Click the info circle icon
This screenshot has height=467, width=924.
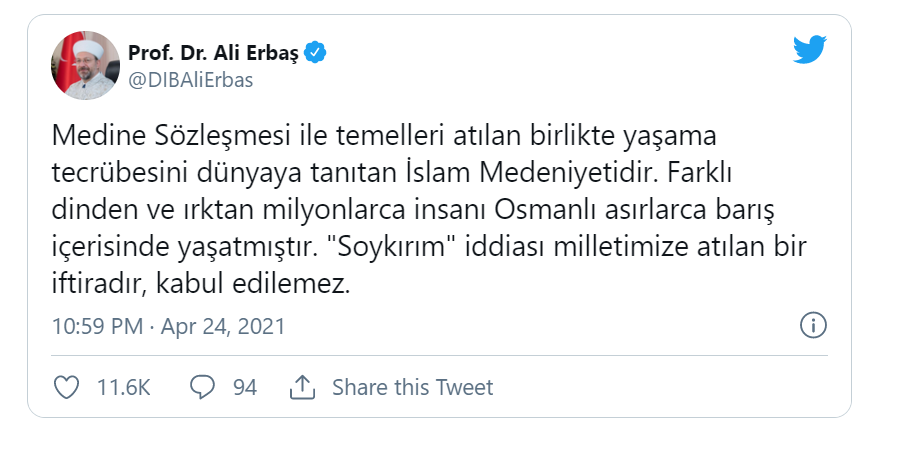click(813, 326)
